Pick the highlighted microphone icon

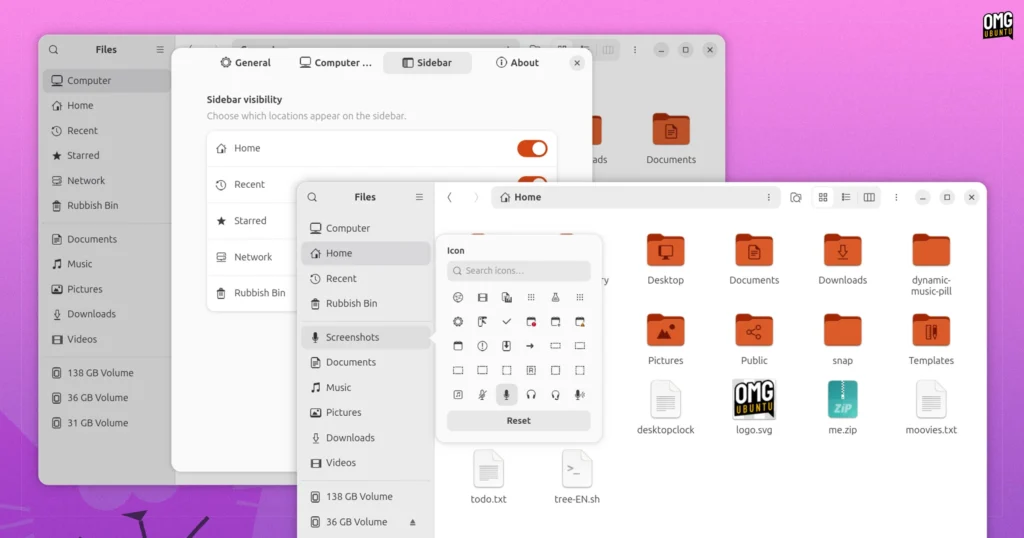point(507,394)
